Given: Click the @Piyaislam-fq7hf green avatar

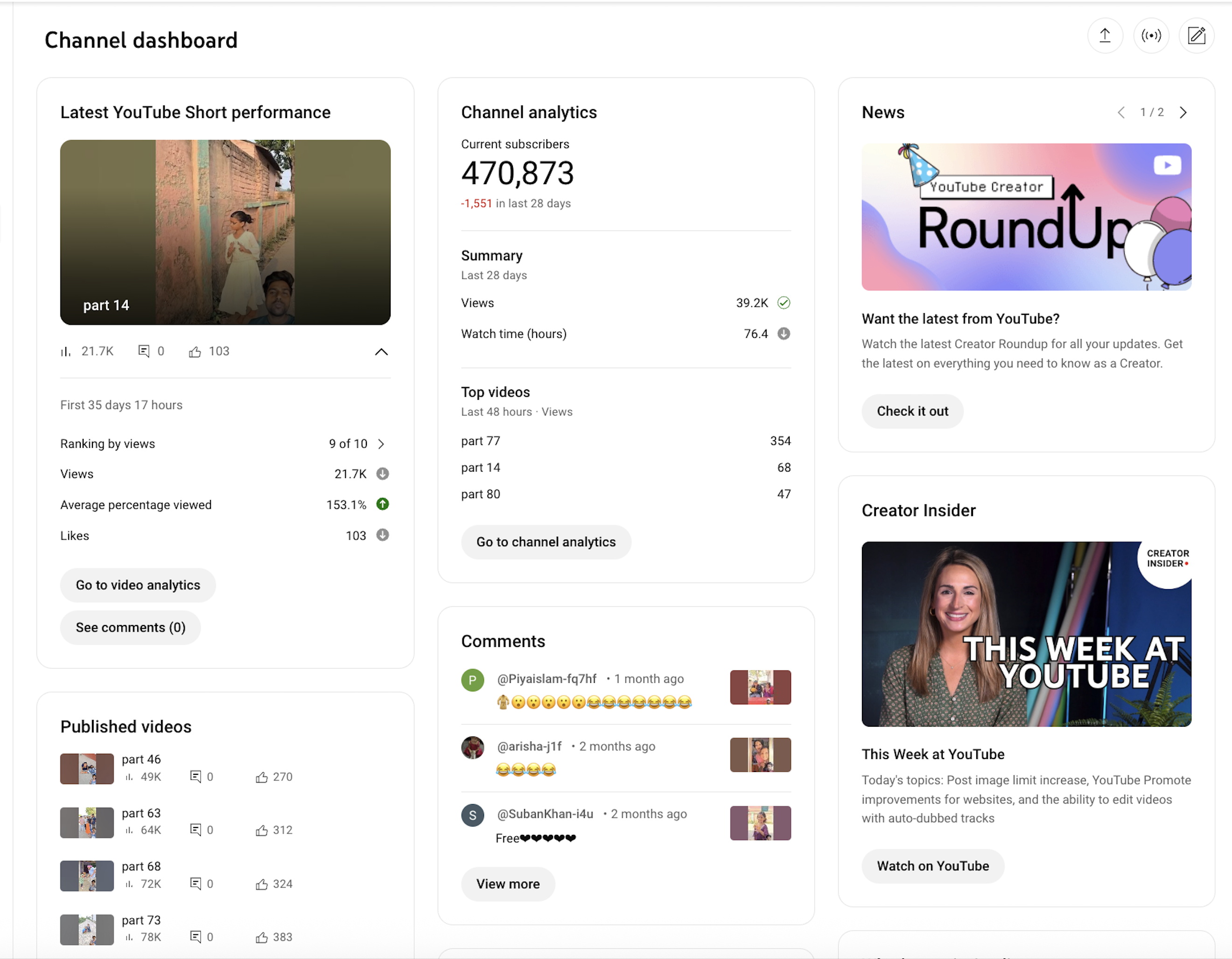Looking at the screenshot, I should (473, 680).
